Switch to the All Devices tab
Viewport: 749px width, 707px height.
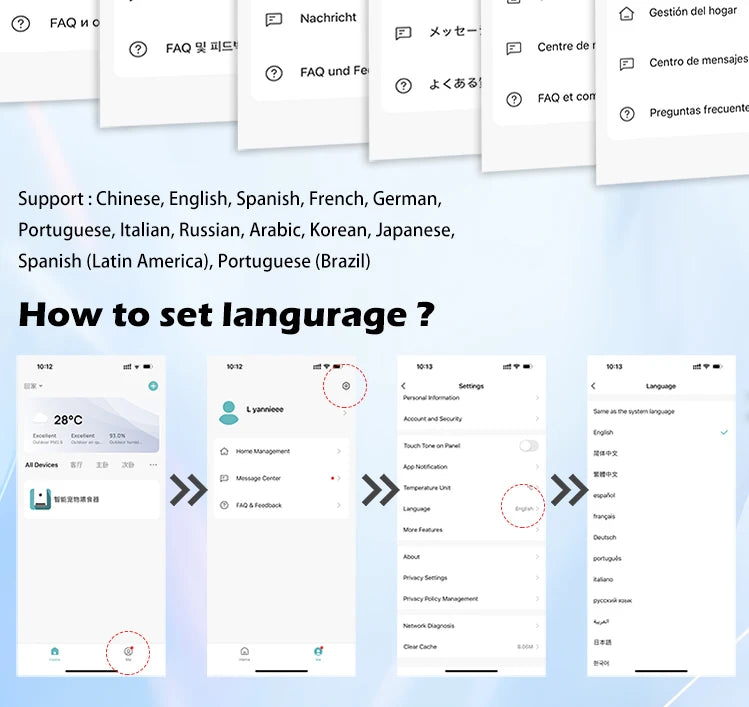click(41, 465)
